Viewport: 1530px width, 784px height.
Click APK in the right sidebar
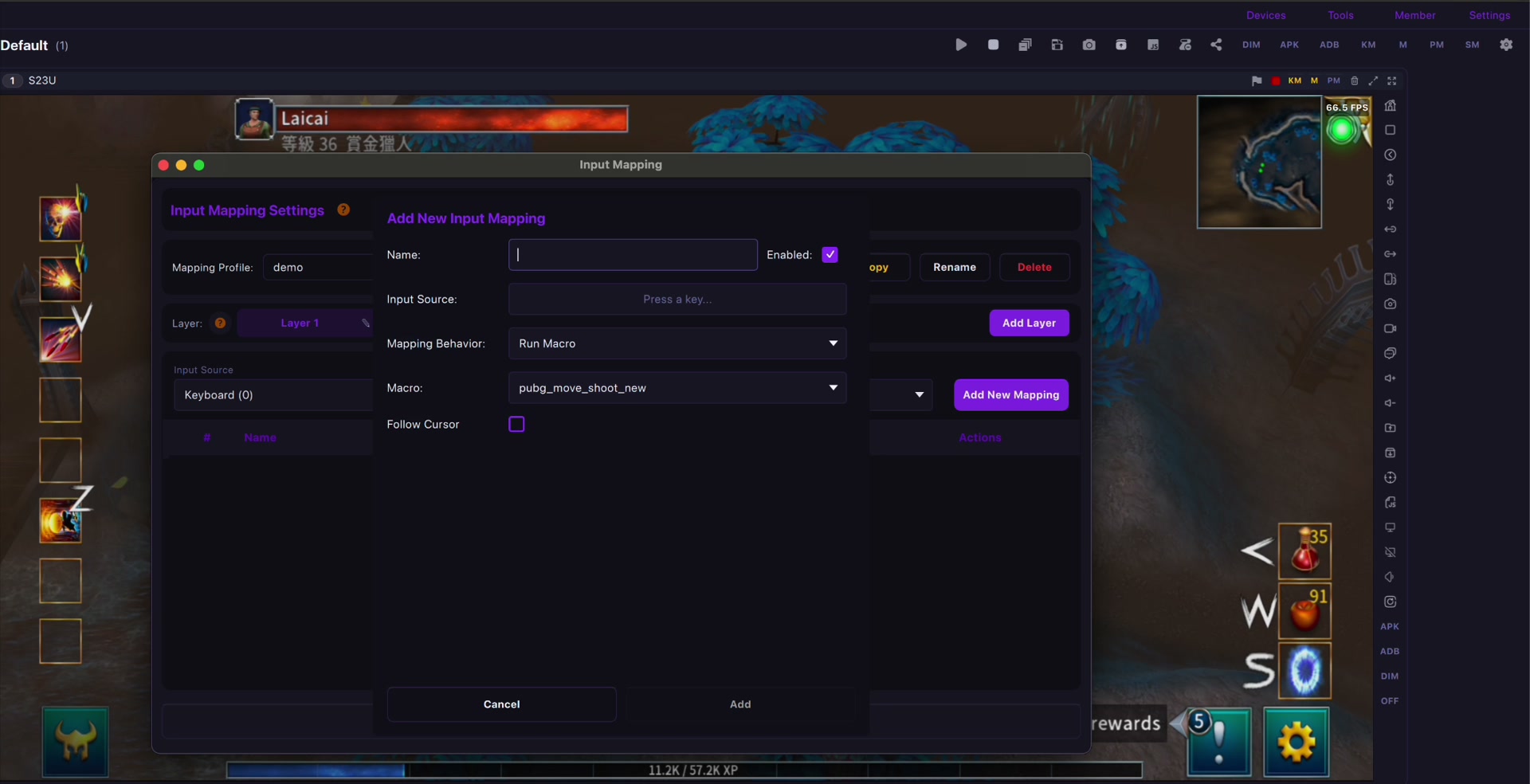(1390, 626)
